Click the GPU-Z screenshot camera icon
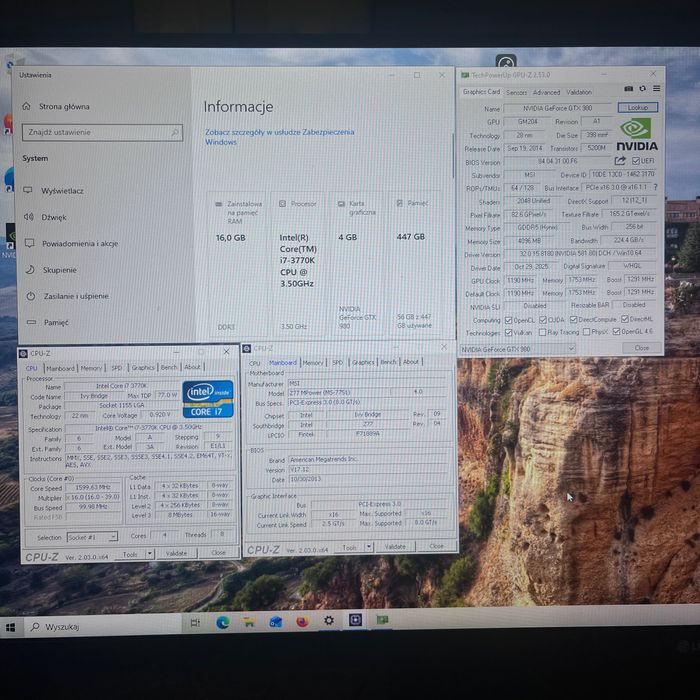This screenshot has width=700, height=700. [629, 89]
